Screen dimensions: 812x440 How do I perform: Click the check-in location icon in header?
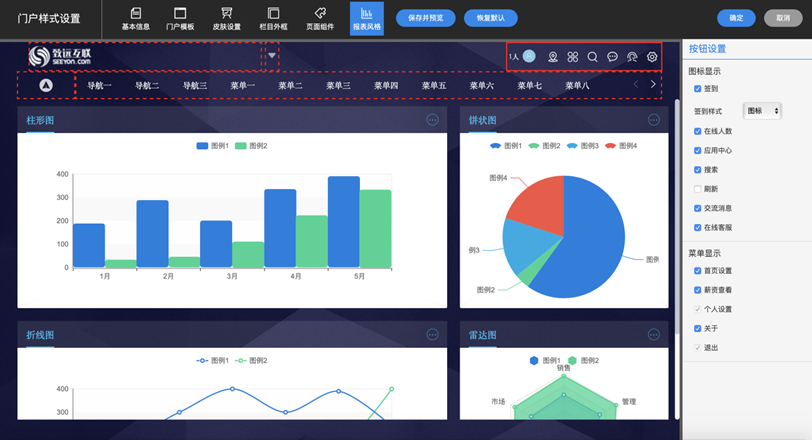[x=552, y=57]
